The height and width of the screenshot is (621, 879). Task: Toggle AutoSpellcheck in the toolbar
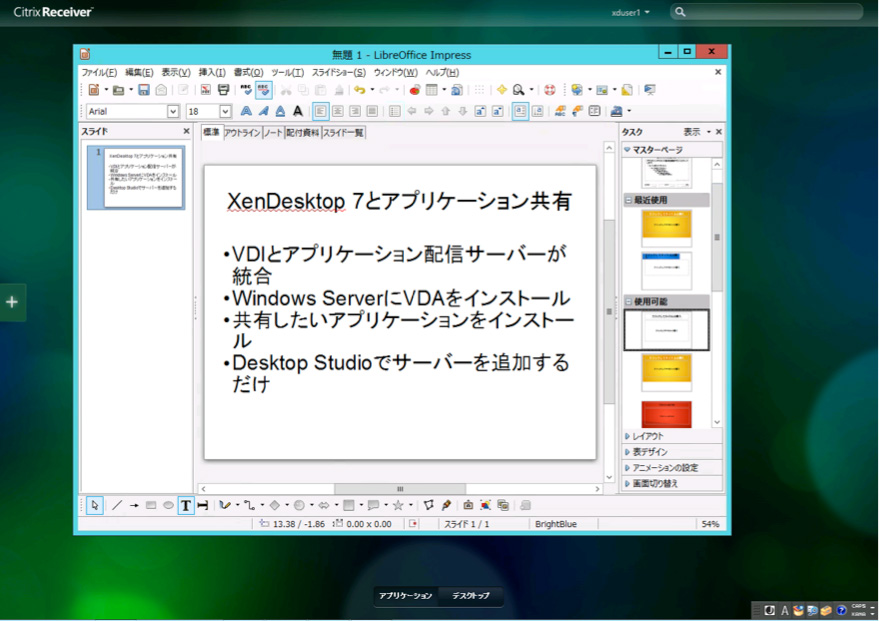pyautogui.click(x=263, y=90)
